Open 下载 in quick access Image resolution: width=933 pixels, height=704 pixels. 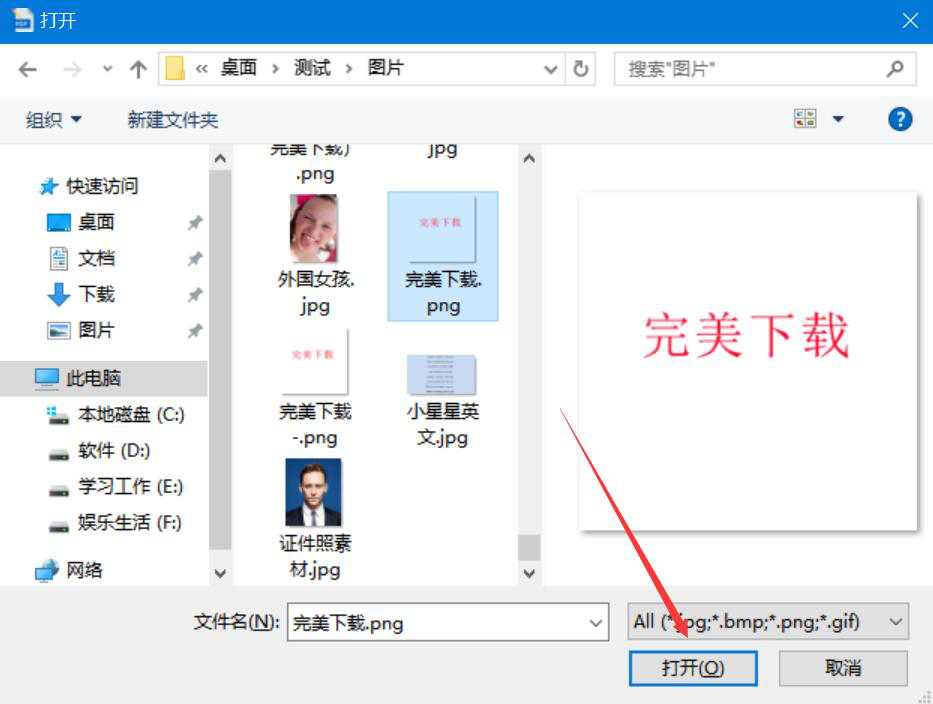click(96, 294)
